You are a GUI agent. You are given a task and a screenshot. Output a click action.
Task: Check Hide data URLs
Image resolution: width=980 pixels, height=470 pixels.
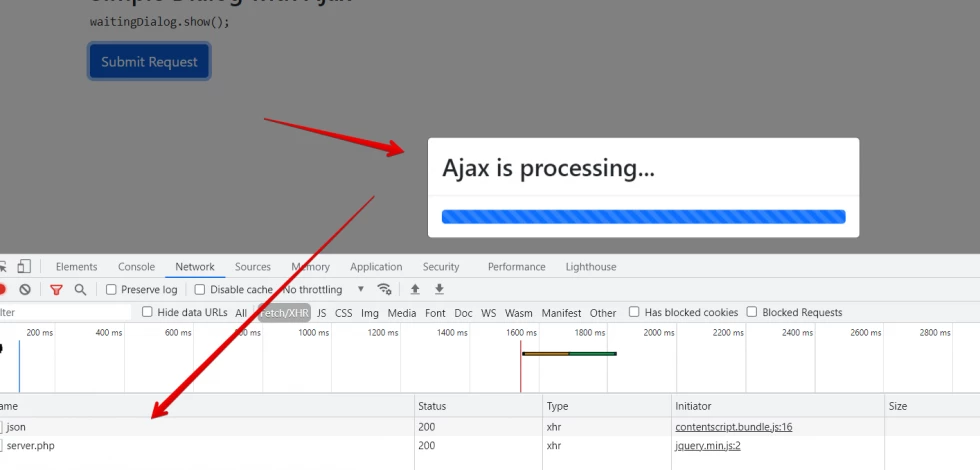tap(147, 312)
